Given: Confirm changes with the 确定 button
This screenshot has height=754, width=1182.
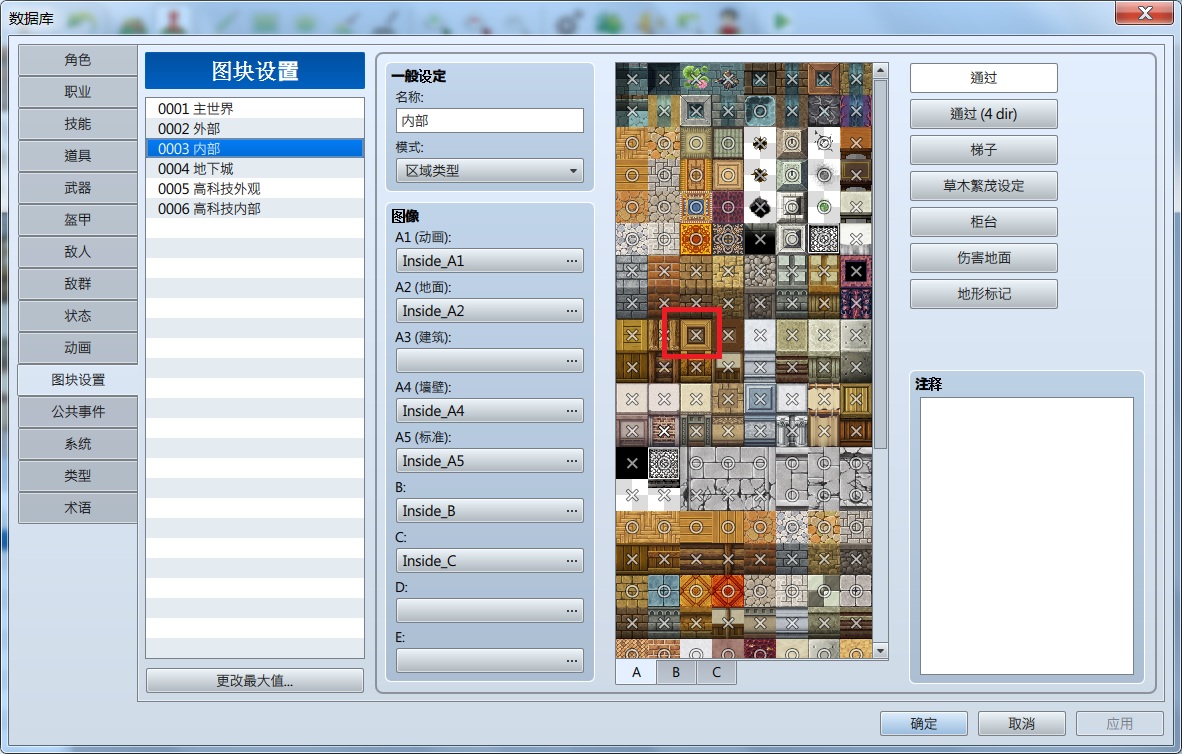Looking at the screenshot, I should point(923,724).
